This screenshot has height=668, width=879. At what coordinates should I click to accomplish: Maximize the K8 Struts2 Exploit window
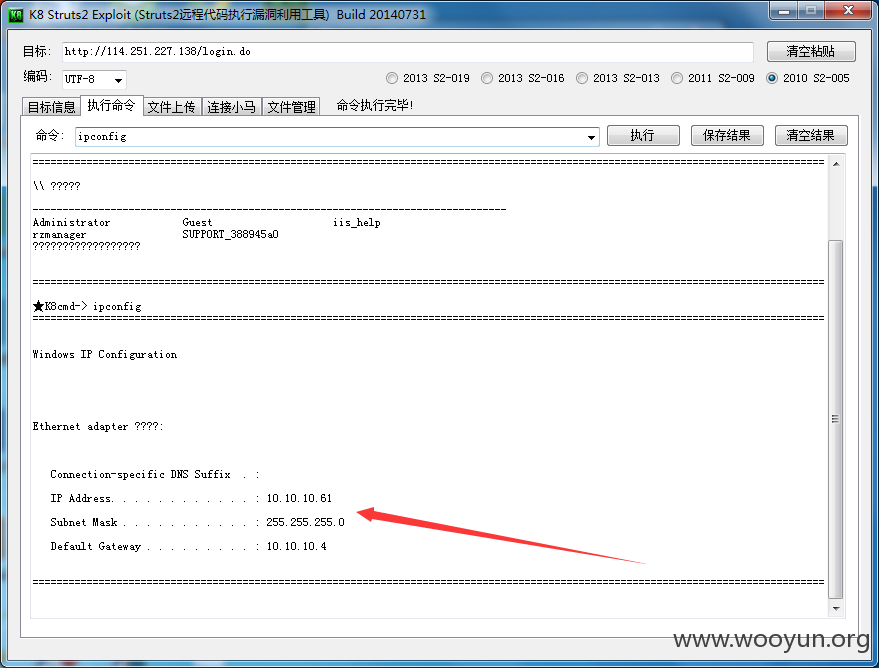811,11
